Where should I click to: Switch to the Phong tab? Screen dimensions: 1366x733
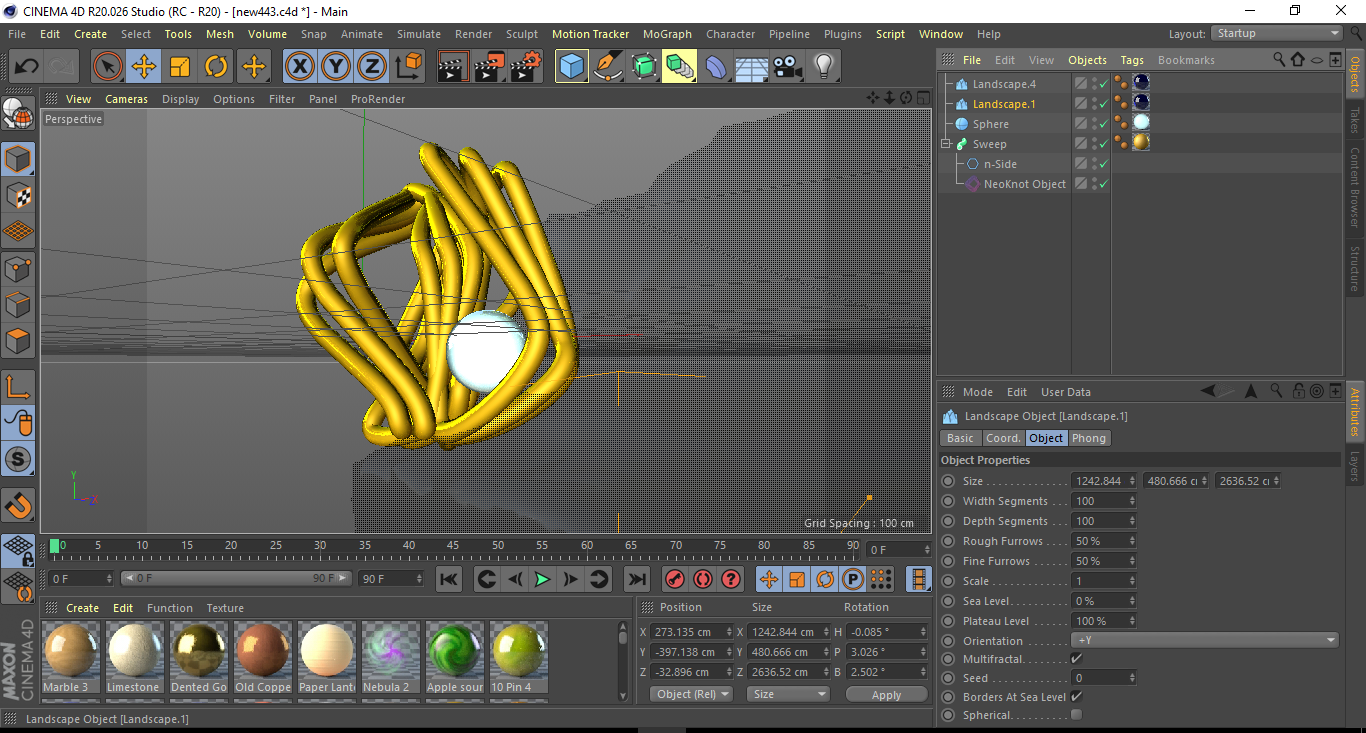(x=1089, y=438)
